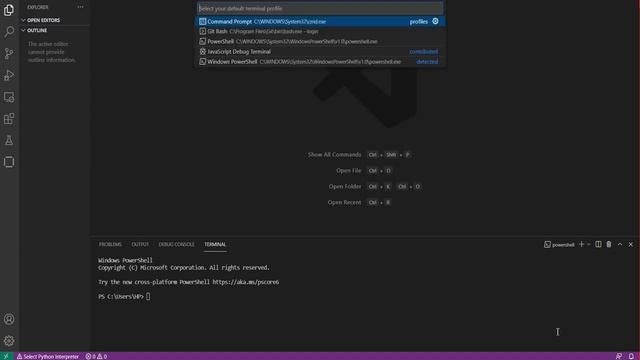Maximize panel with the up chevron
Viewport: 640px width, 360px height.
[620, 244]
